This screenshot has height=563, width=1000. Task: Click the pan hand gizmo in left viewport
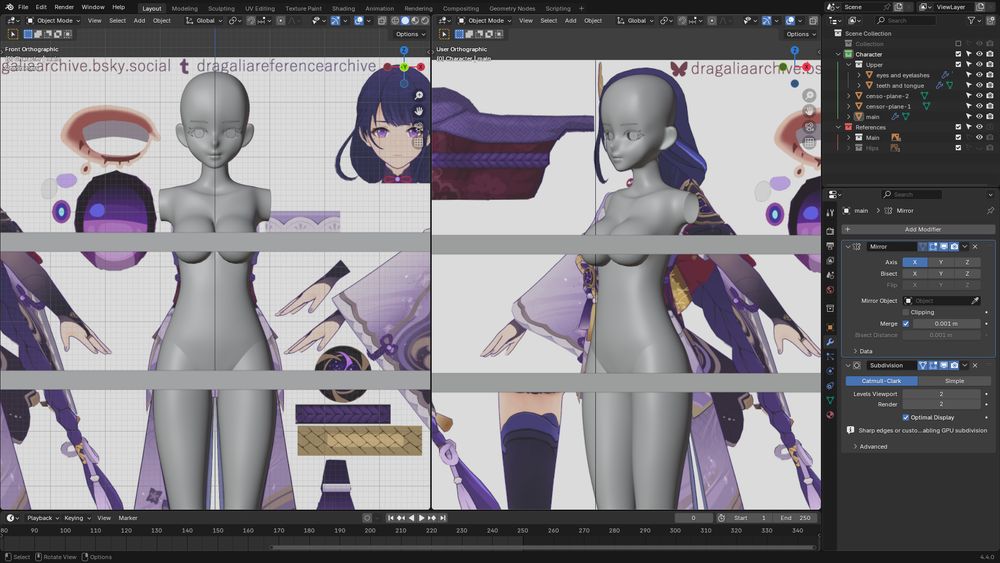point(418,111)
